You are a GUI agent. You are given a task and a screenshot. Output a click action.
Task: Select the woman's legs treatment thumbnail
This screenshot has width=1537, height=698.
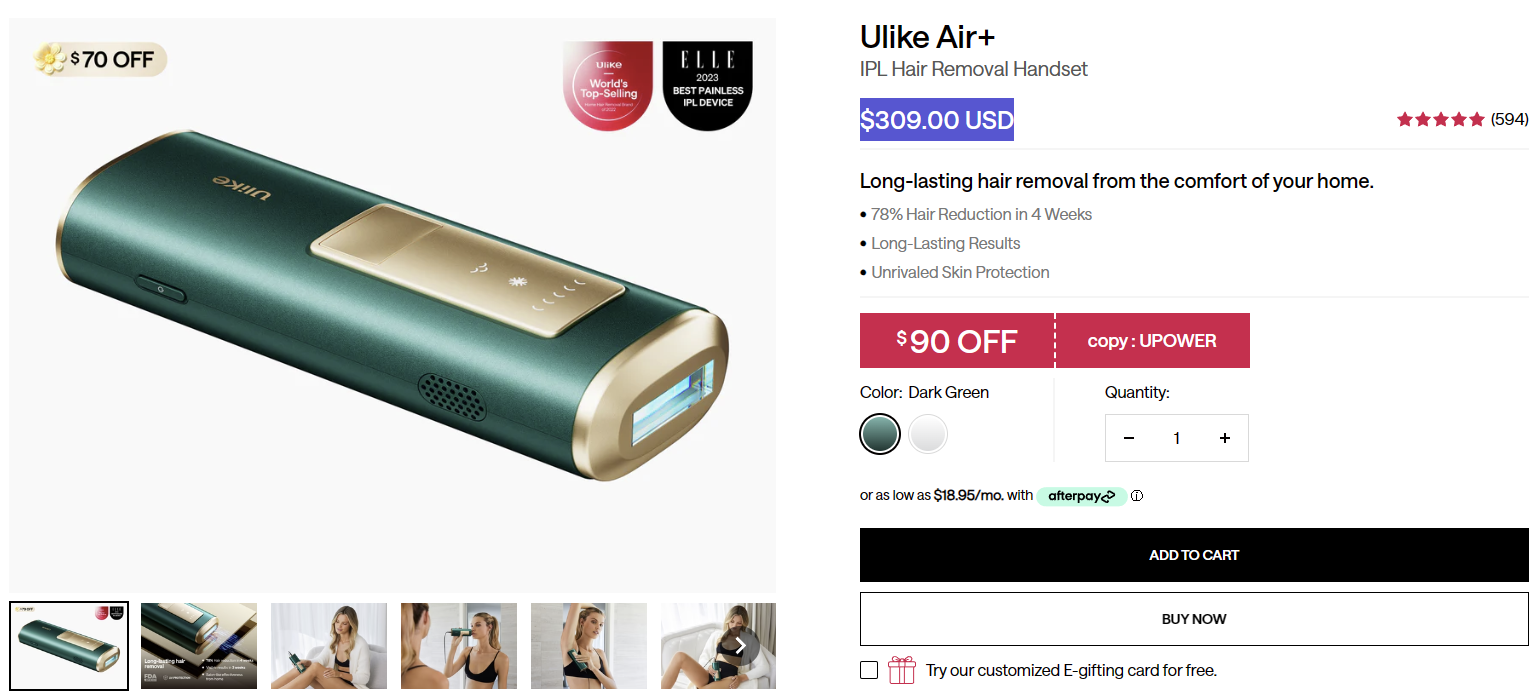tap(329, 646)
